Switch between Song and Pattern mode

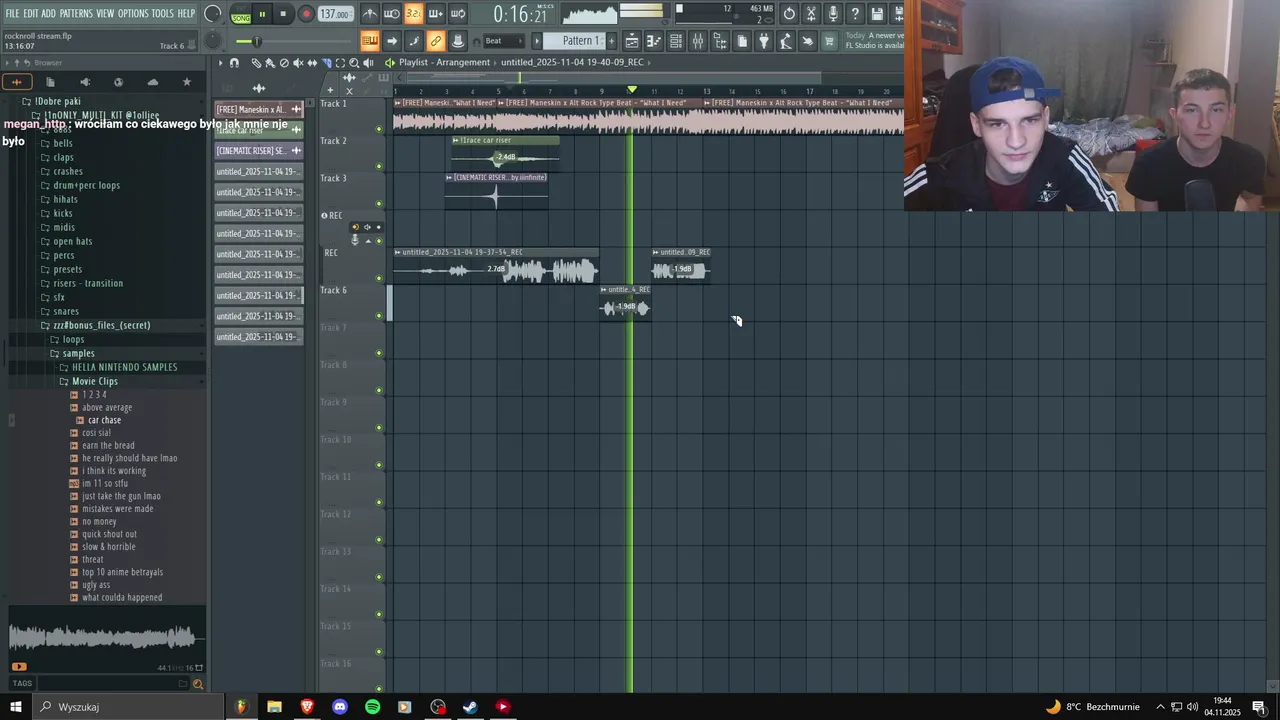click(x=241, y=15)
